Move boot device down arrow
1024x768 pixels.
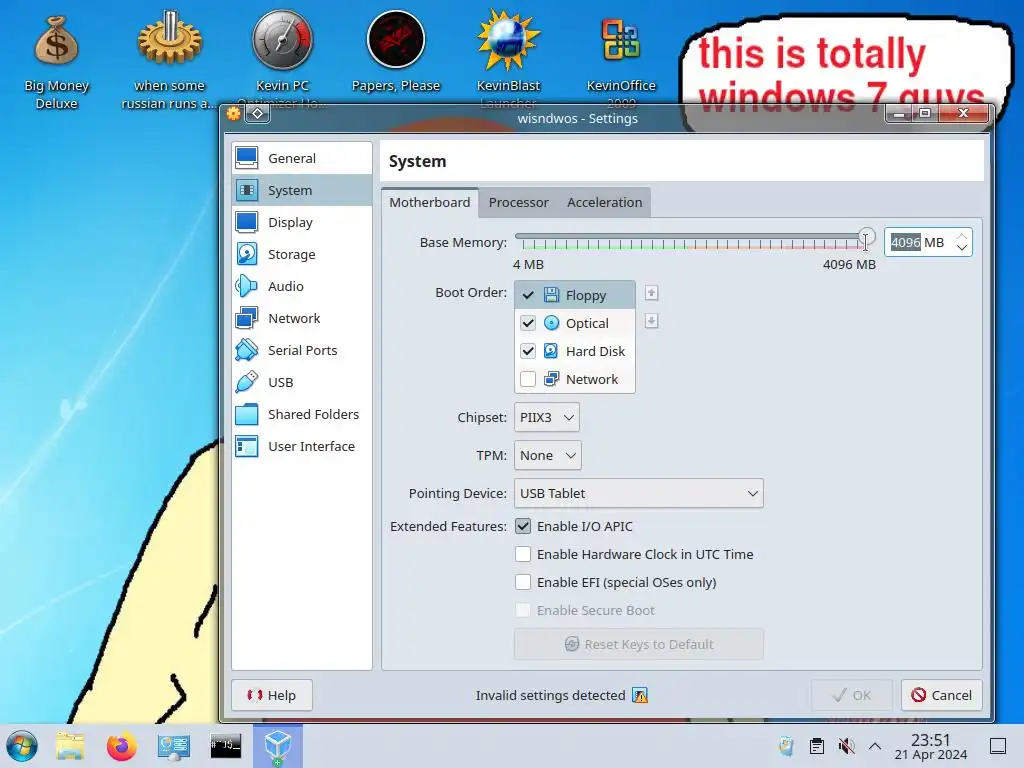tap(651, 321)
